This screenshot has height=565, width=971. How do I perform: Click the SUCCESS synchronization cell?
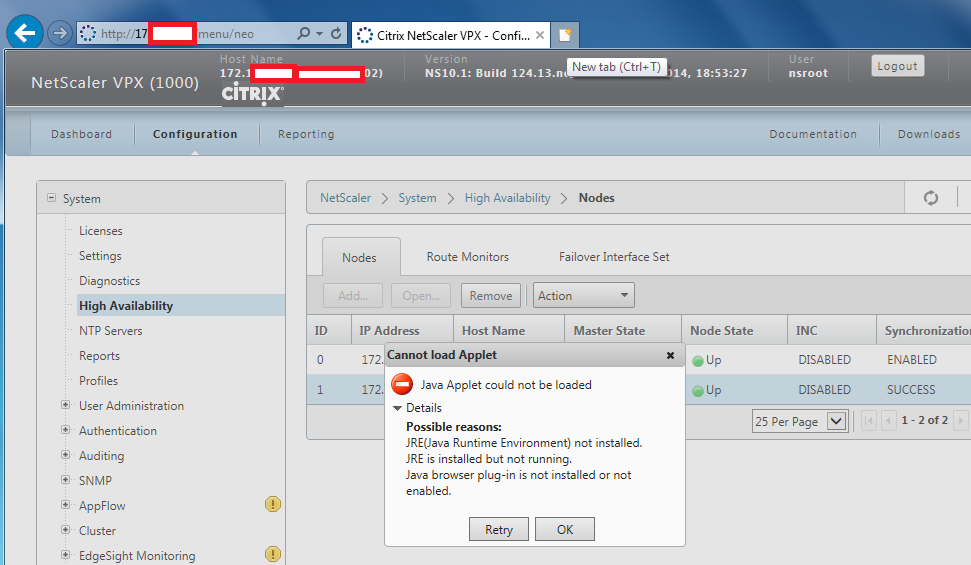pos(911,390)
